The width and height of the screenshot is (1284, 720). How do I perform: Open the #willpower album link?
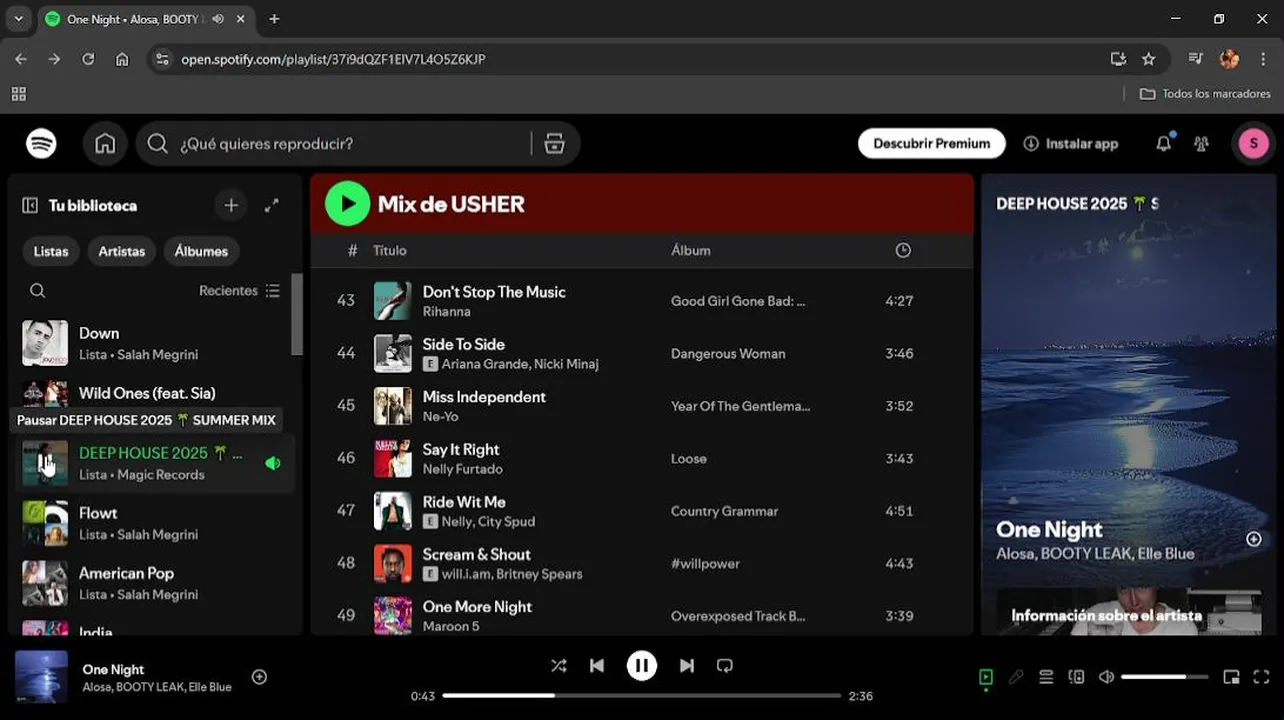pyautogui.click(x=705, y=564)
